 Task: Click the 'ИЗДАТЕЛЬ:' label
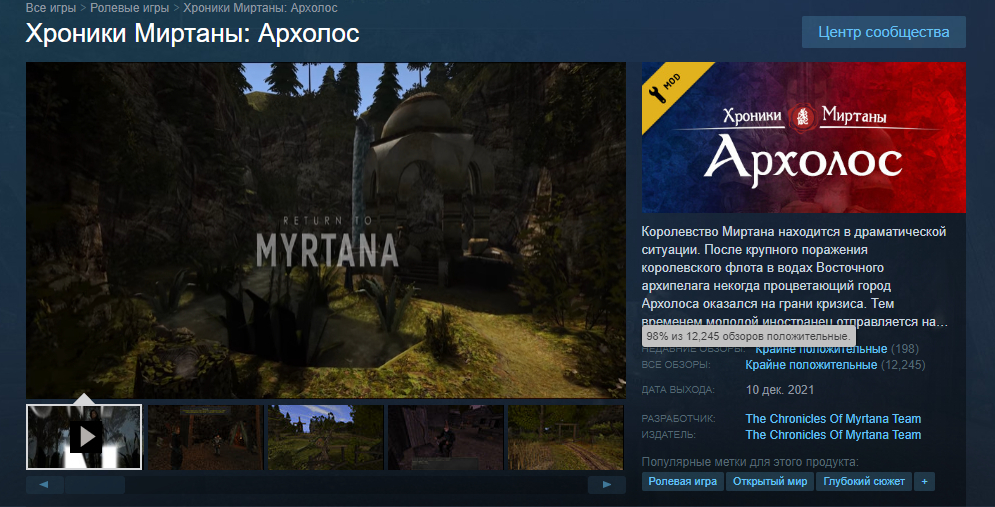[x=669, y=435]
